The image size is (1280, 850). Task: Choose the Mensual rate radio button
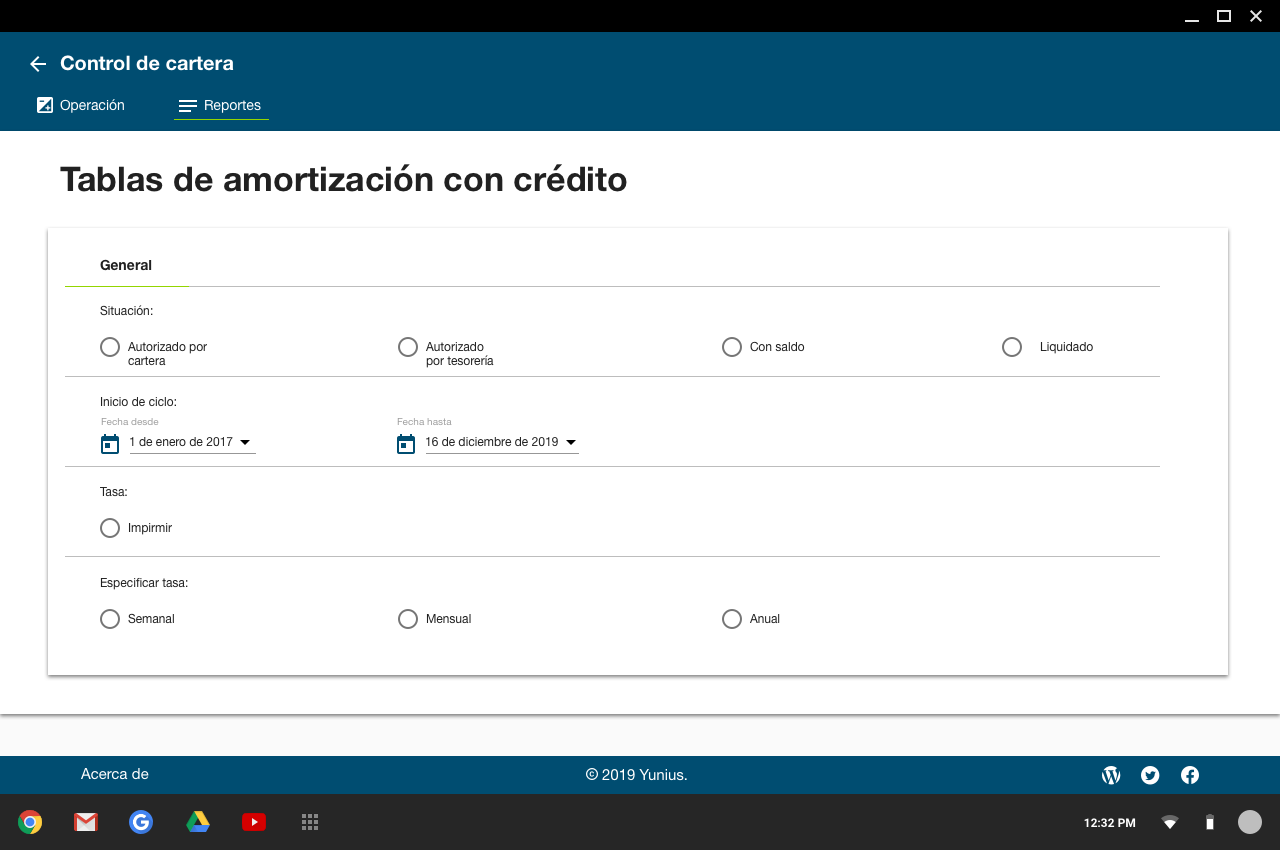click(x=408, y=619)
